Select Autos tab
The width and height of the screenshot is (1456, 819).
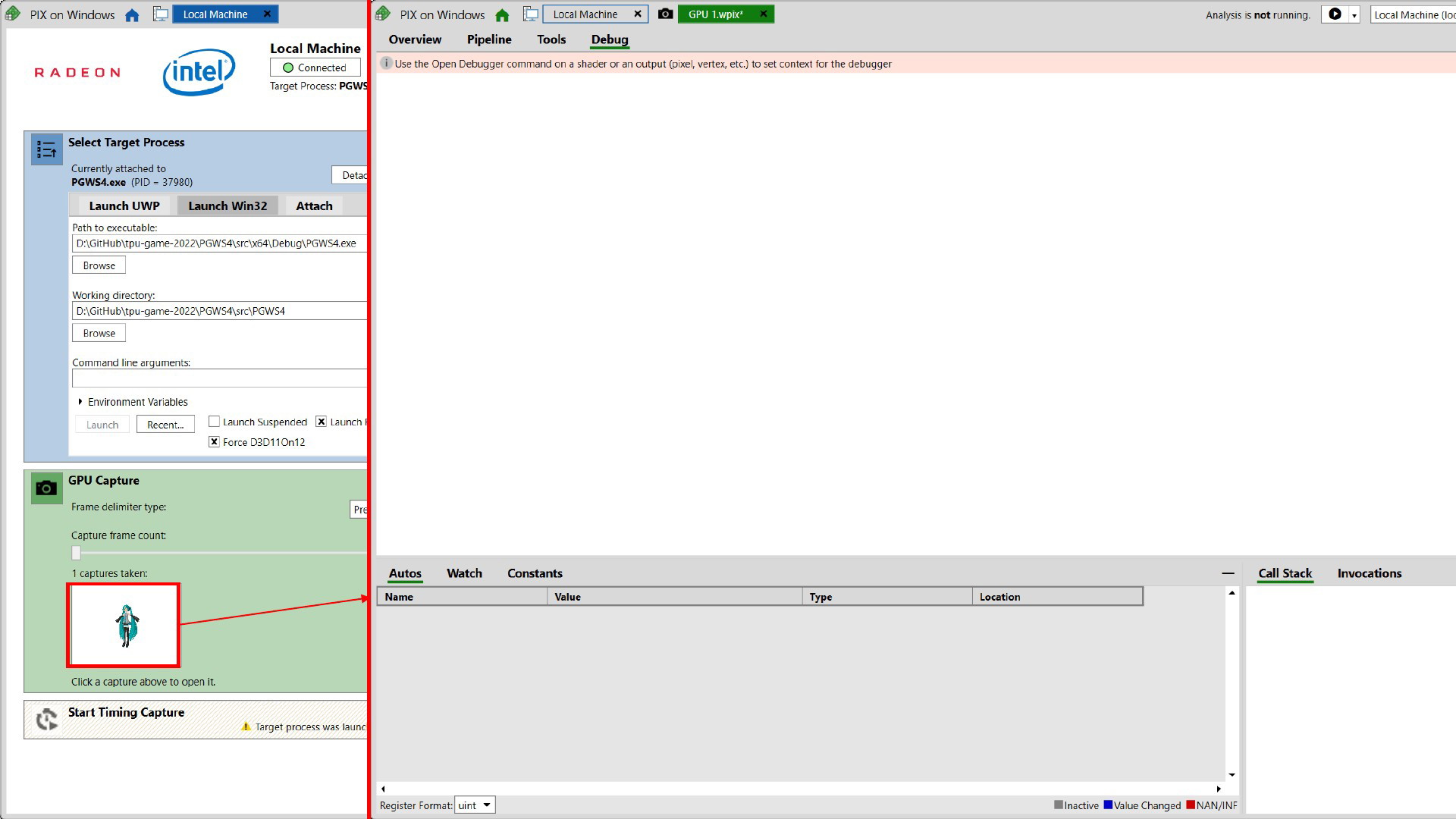pos(405,573)
